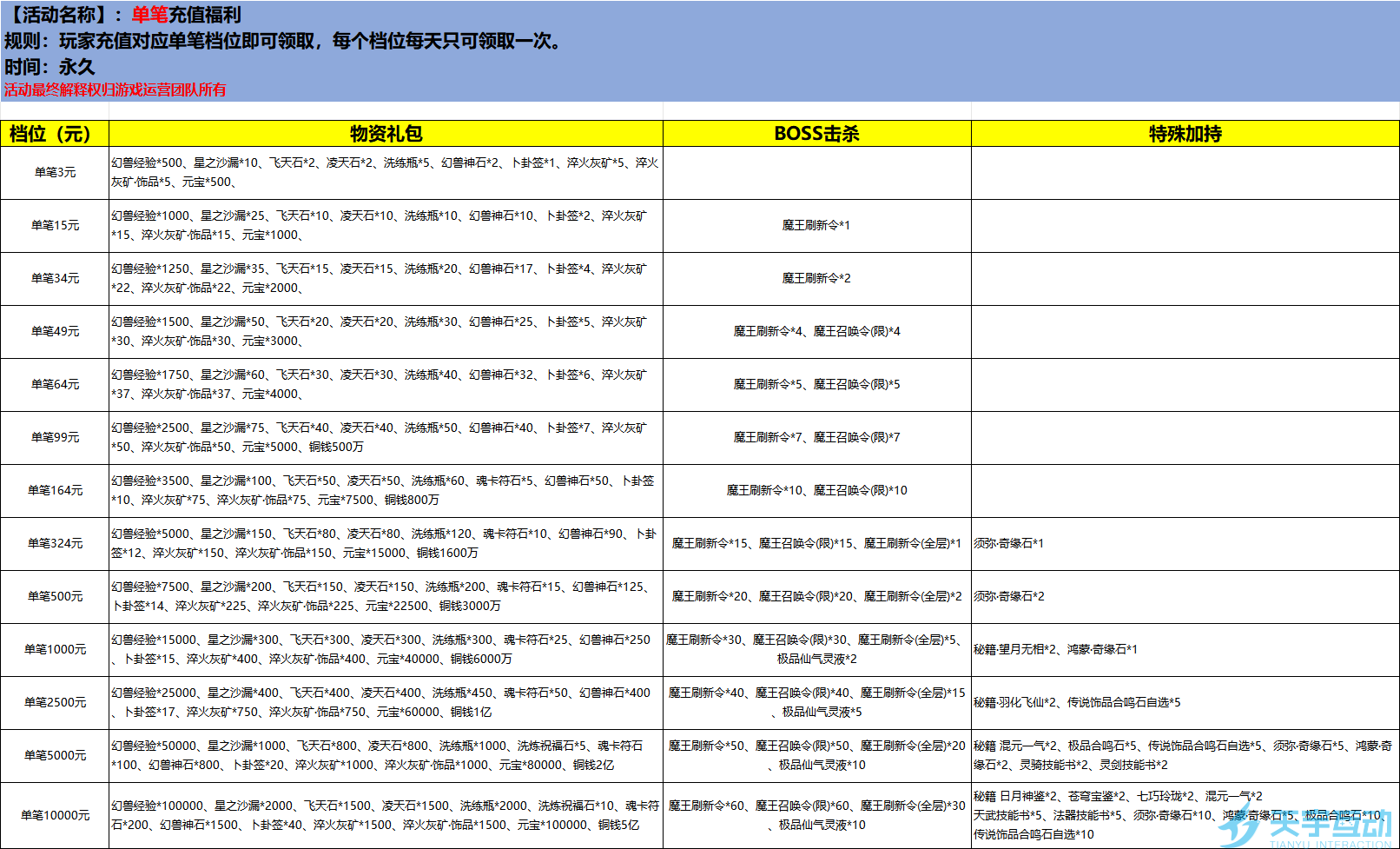
Task: Click the 单笔15元 tier cell
Action: [55, 226]
